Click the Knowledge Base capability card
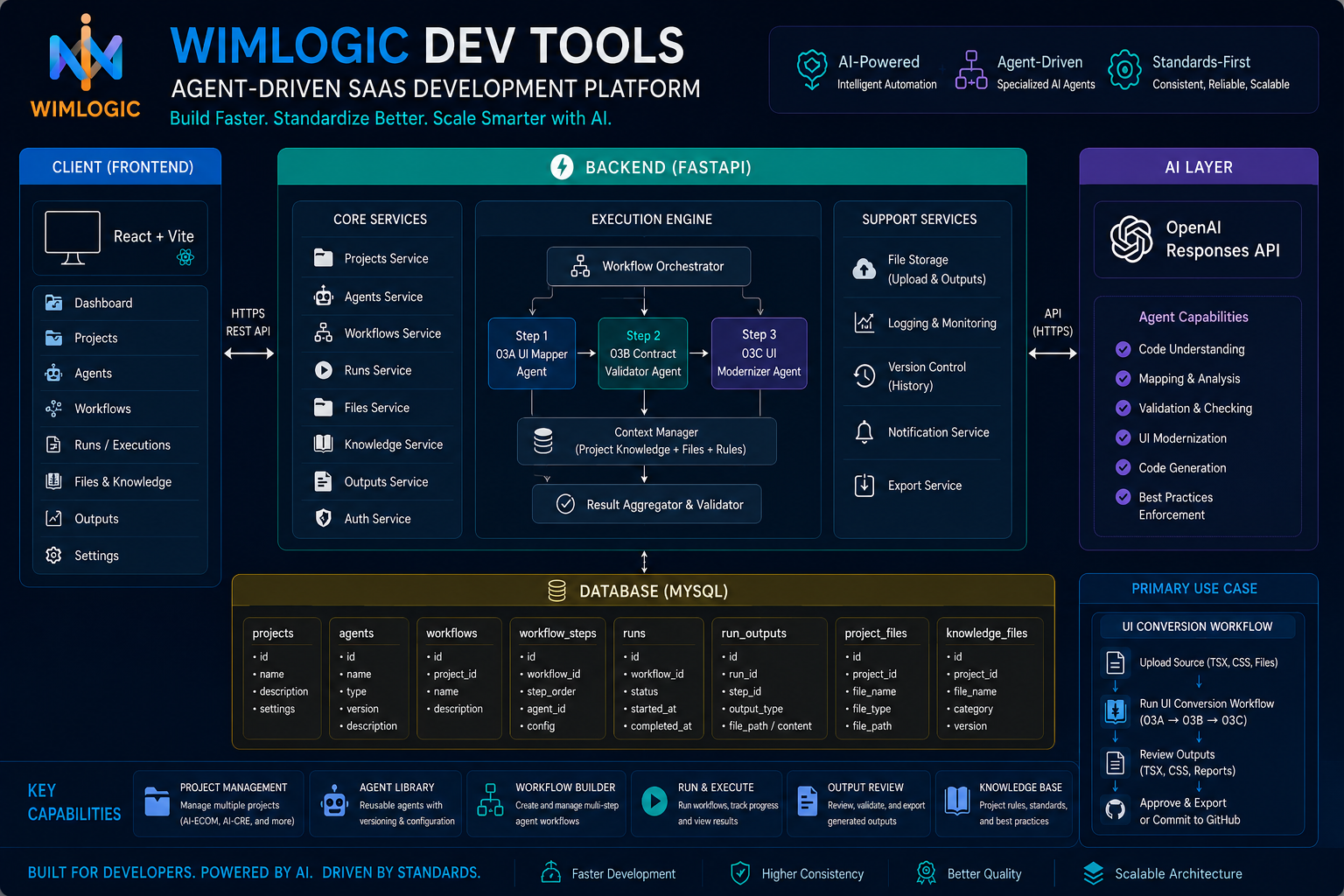The height and width of the screenshot is (896, 1344). [1004, 803]
